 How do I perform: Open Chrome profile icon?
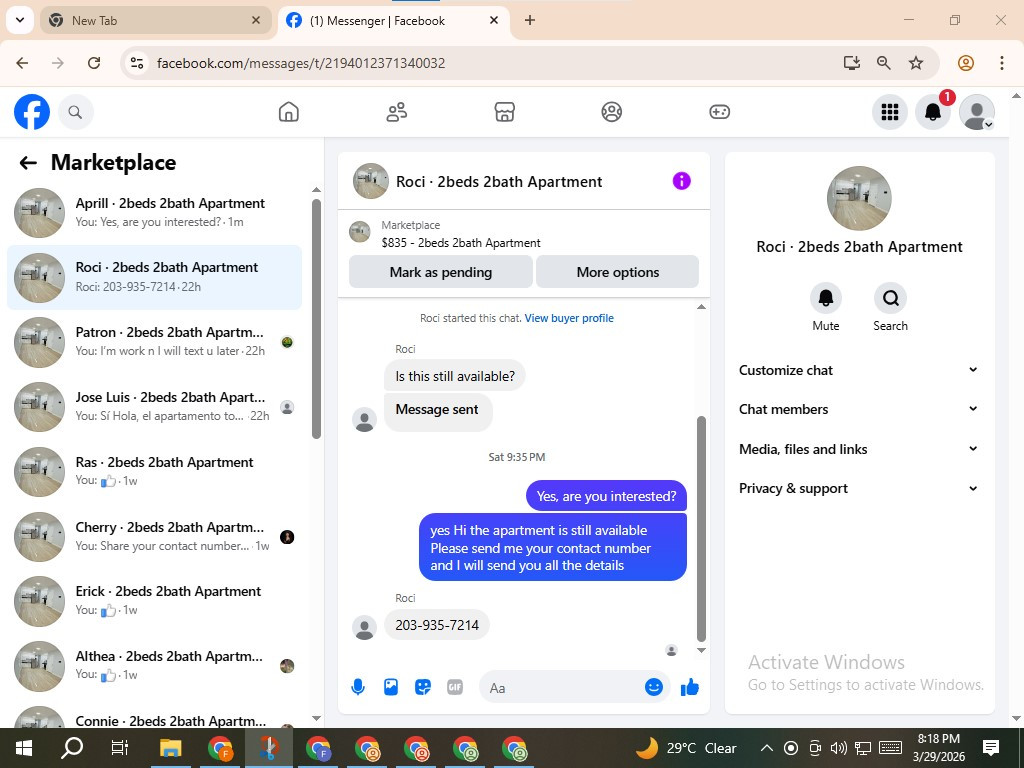[966, 63]
